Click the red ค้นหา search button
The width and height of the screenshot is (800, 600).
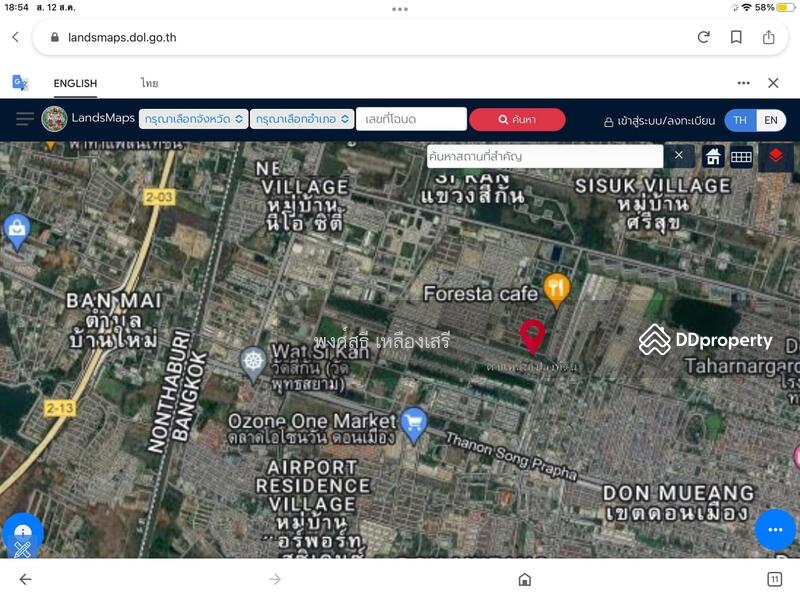pos(517,119)
